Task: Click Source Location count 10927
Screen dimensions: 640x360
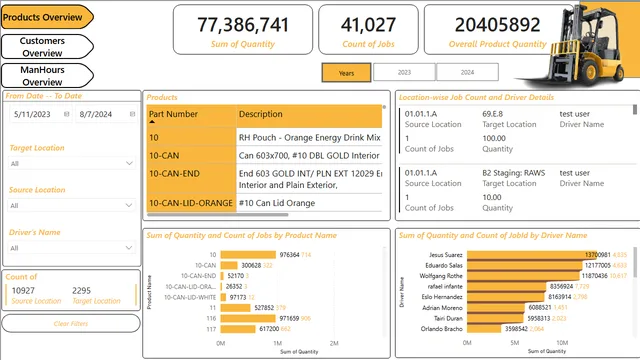Action: click(23, 291)
